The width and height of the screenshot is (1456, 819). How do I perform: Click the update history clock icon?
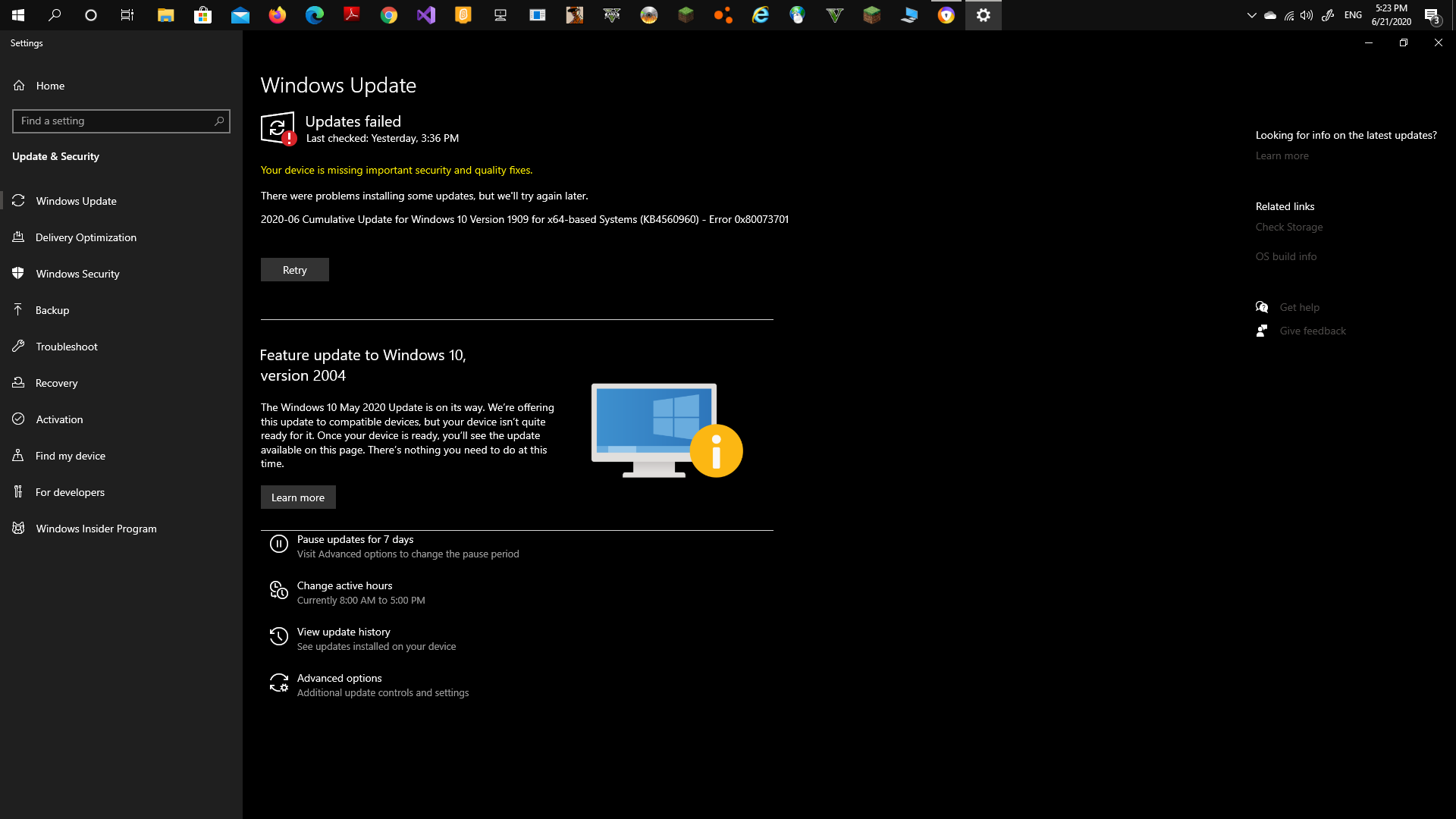[x=279, y=636]
